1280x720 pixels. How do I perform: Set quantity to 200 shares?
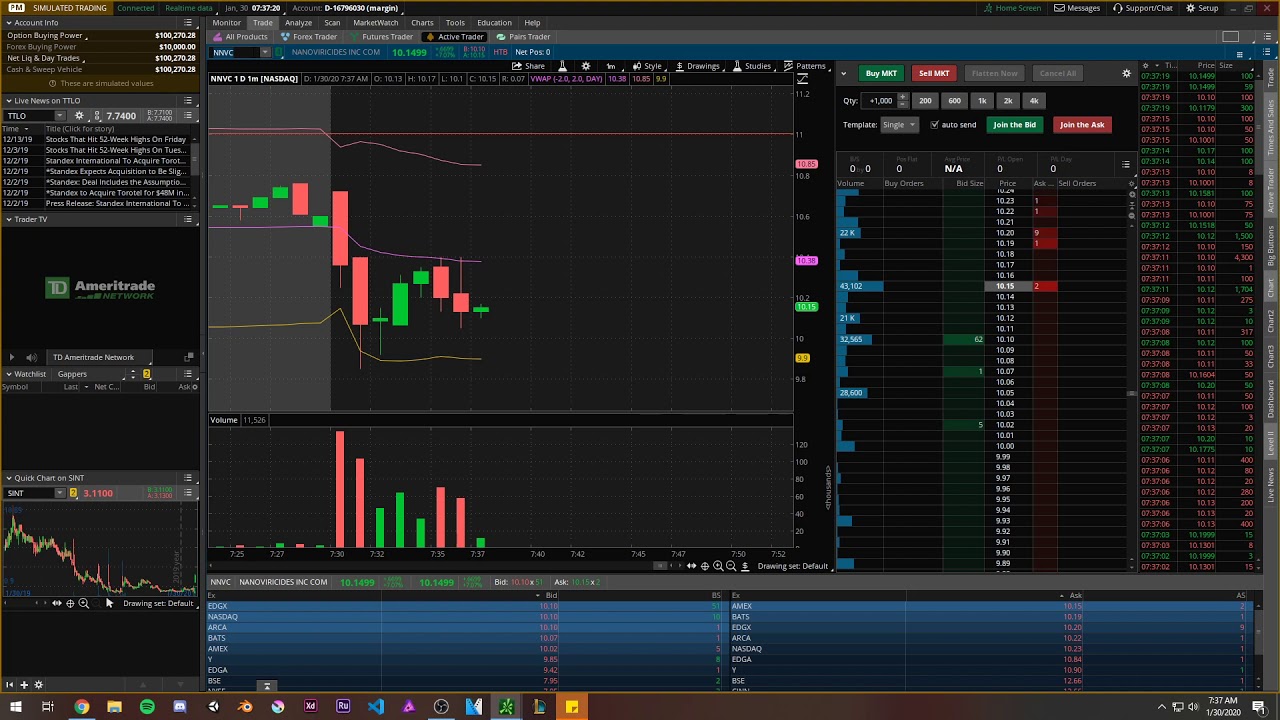pos(925,101)
